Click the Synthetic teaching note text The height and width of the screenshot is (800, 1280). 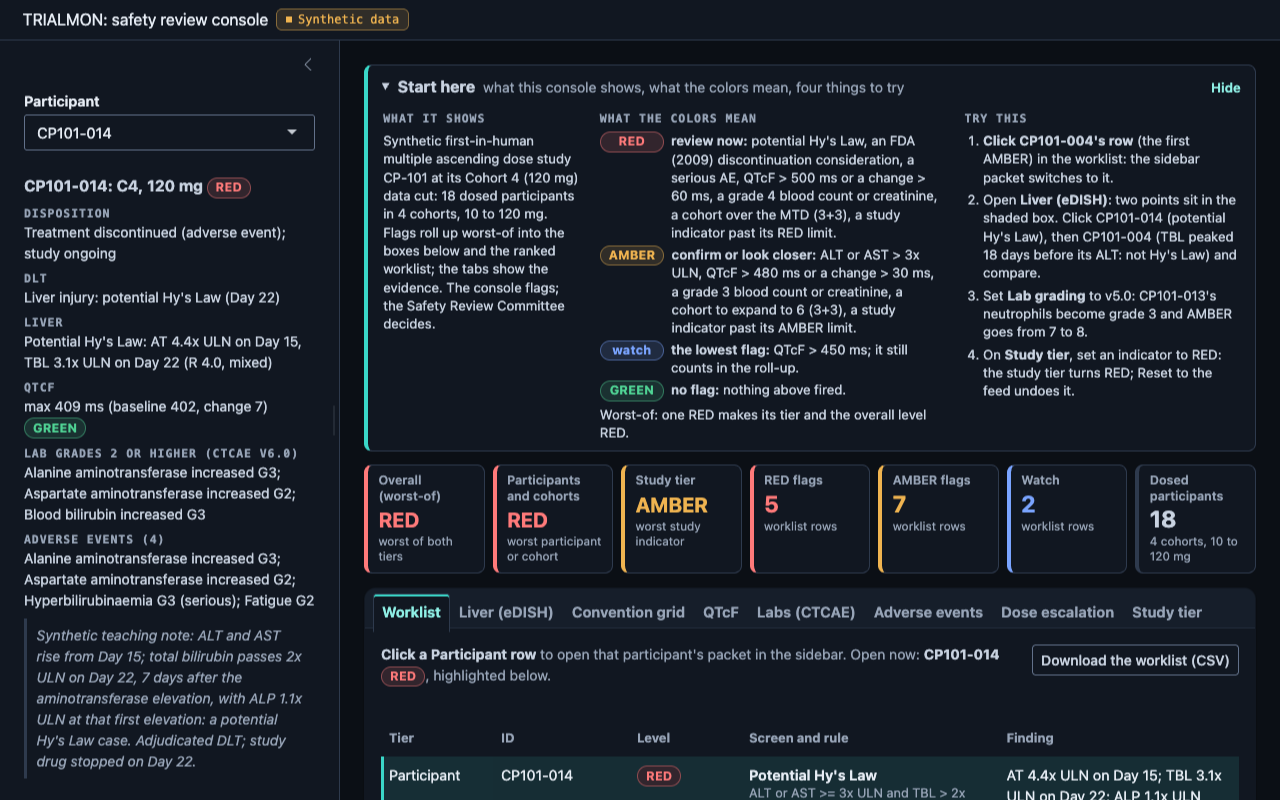169,698
